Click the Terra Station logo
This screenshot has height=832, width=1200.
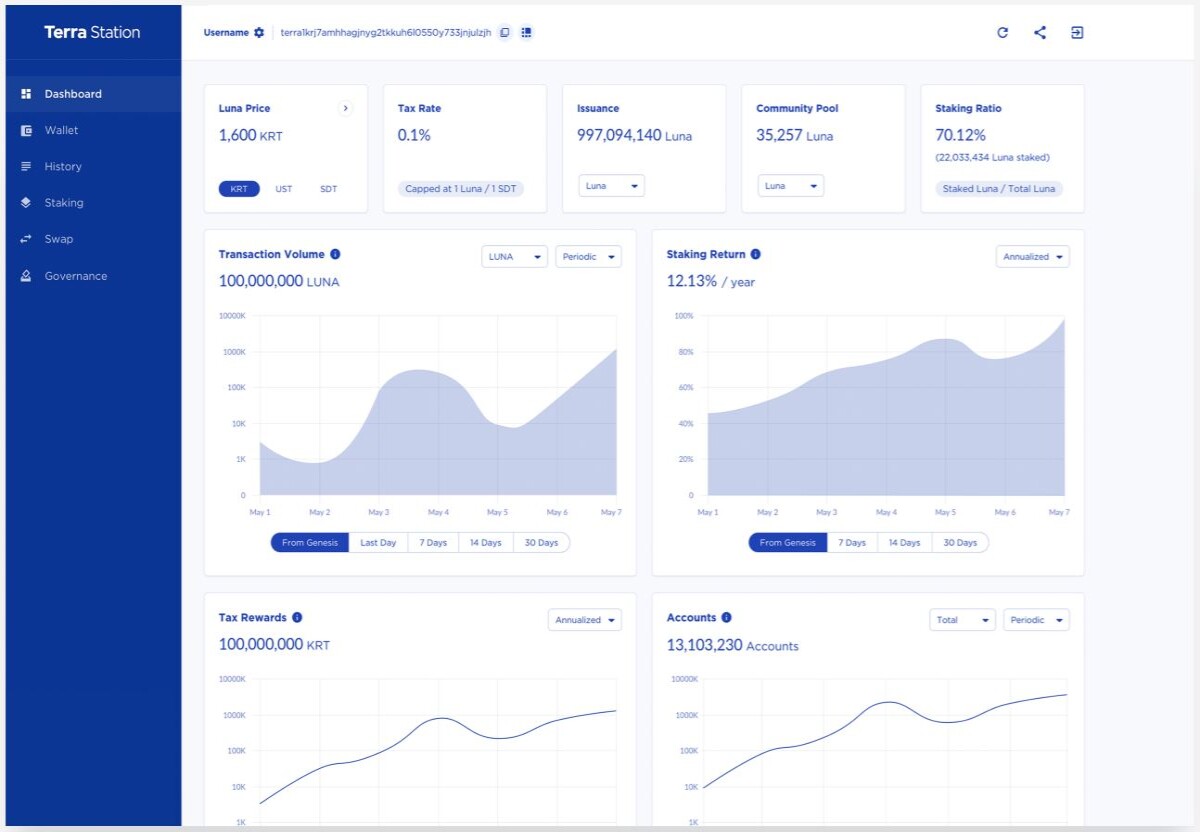click(92, 32)
